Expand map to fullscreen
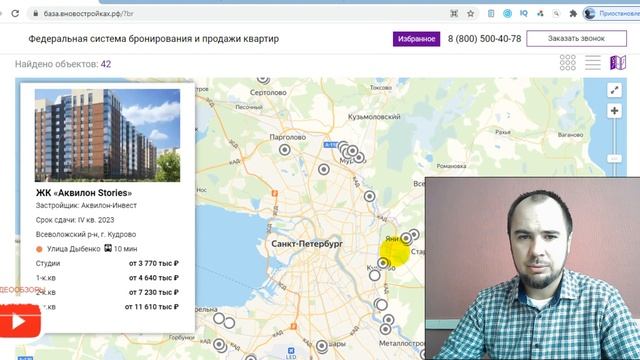The height and width of the screenshot is (360, 640). coord(614,90)
